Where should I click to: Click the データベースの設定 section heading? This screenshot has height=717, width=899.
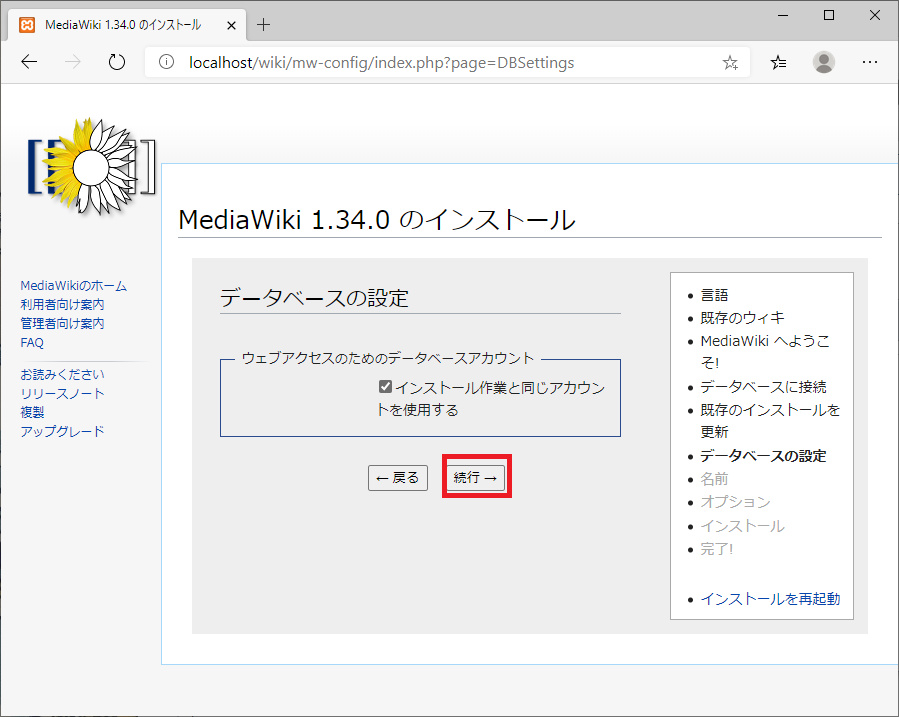[314, 298]
